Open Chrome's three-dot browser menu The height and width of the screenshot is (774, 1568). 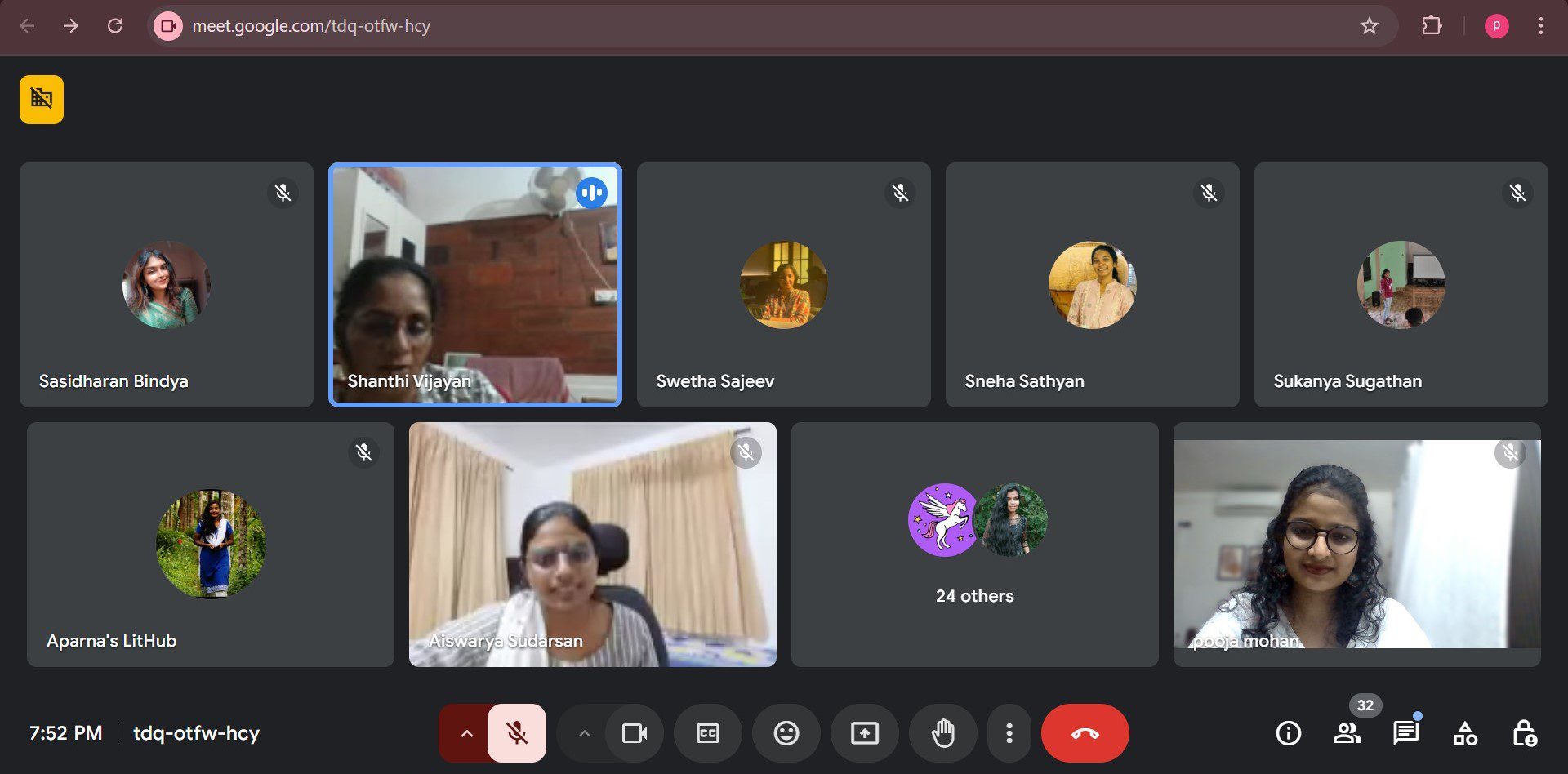[1540, 26]
